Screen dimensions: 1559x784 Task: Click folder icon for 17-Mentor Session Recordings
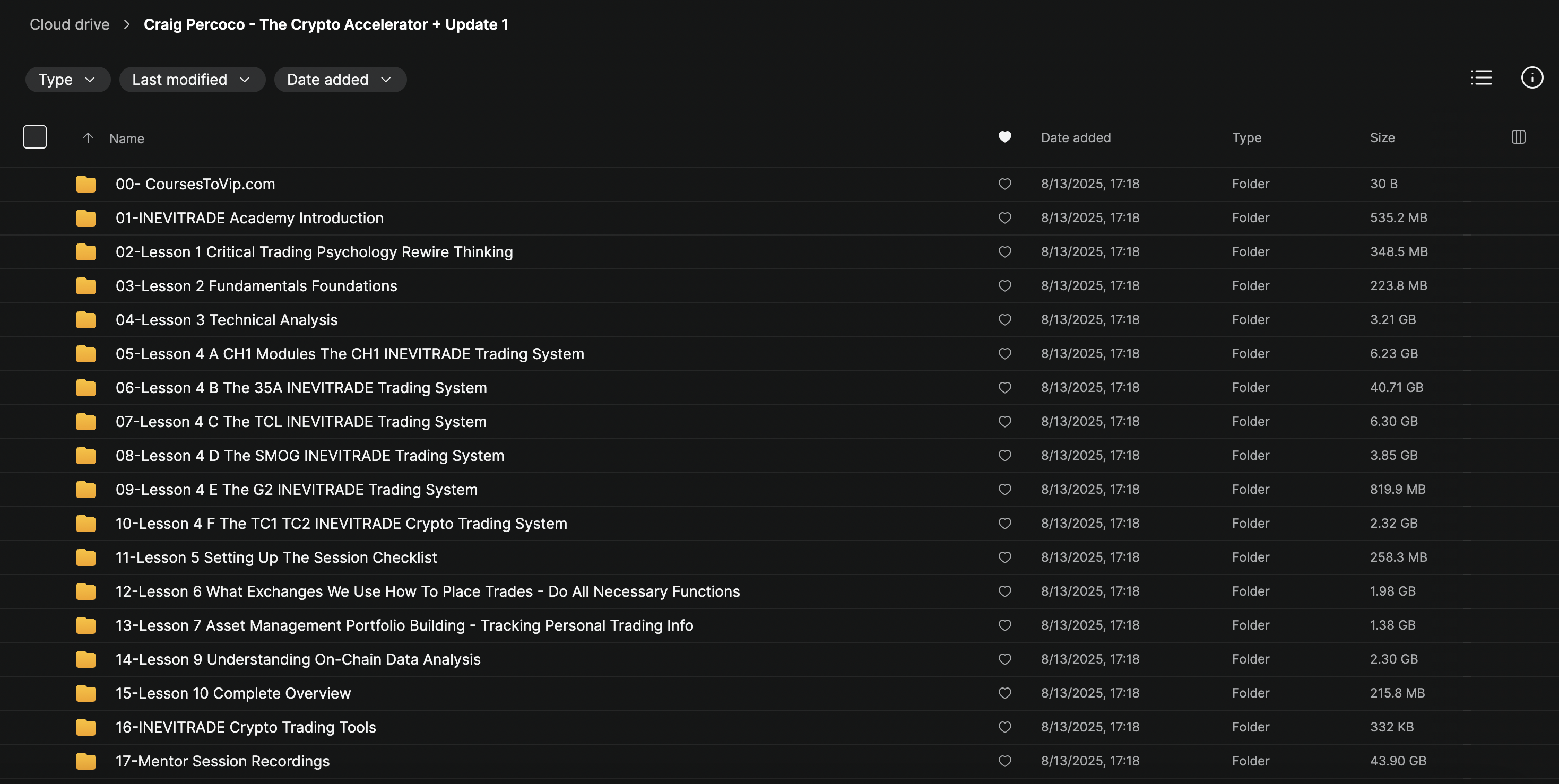(86, 761)
